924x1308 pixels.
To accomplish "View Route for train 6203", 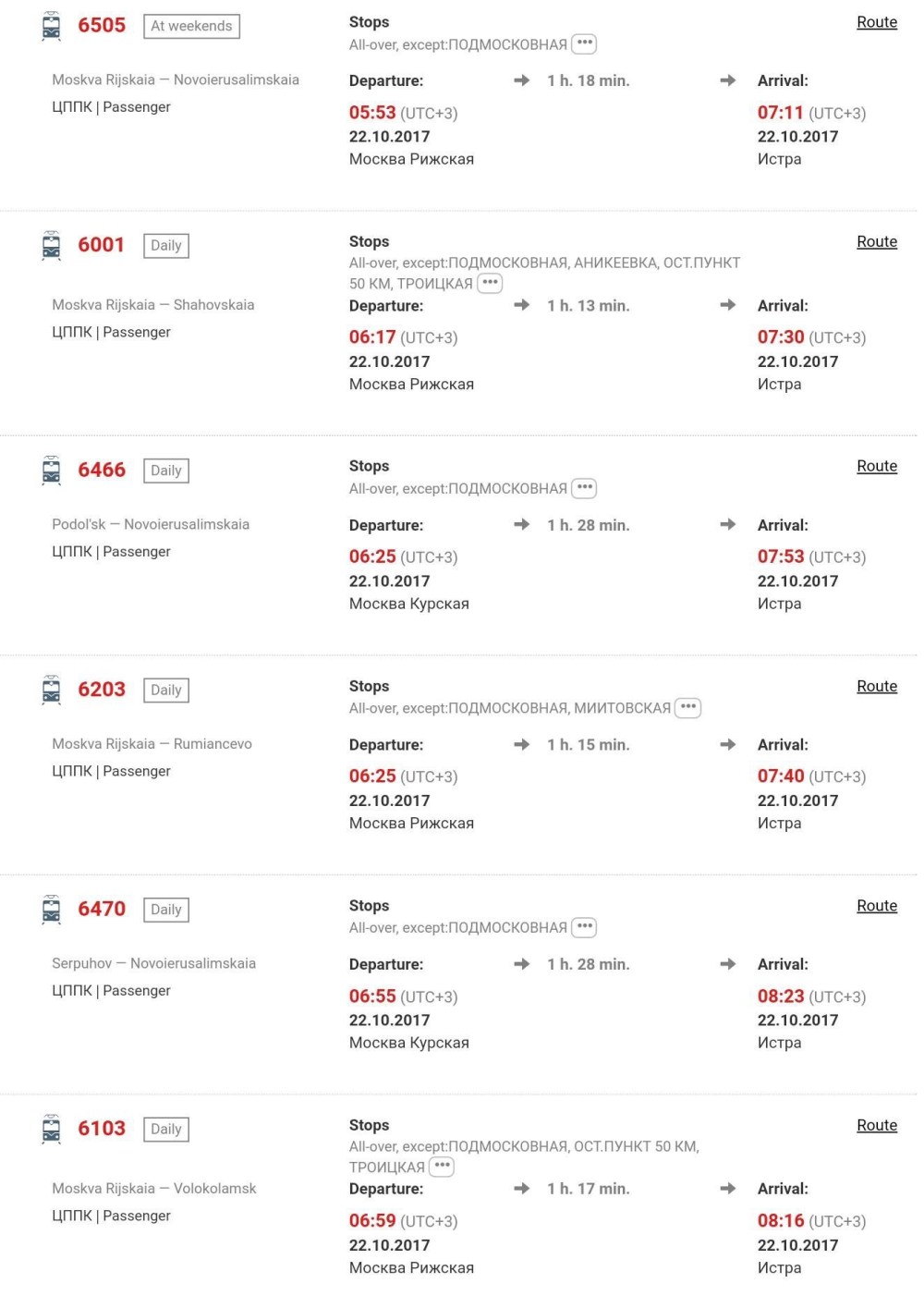I will 876,686.
